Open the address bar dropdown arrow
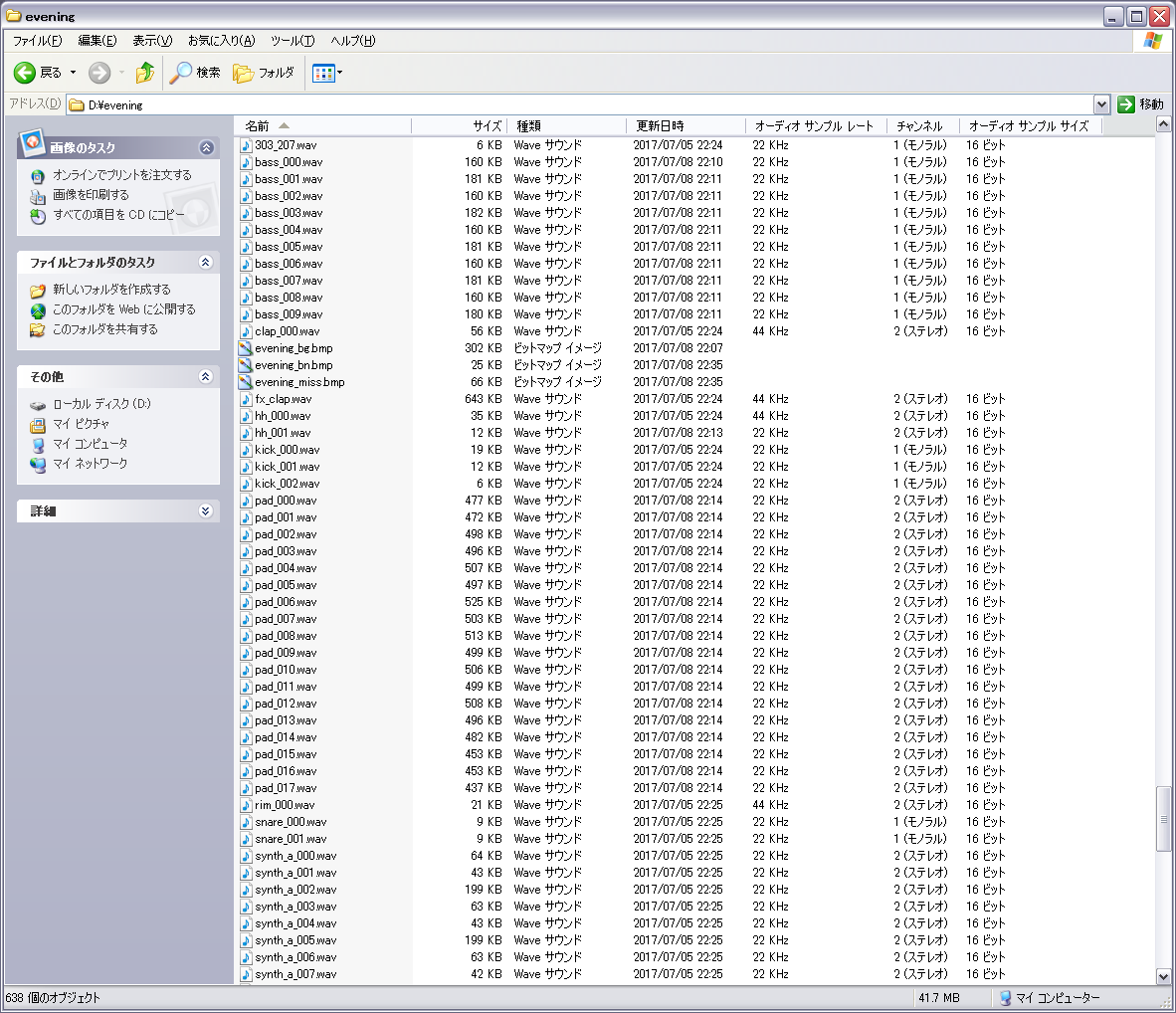The image size is (1176, 1013). 1101,104
